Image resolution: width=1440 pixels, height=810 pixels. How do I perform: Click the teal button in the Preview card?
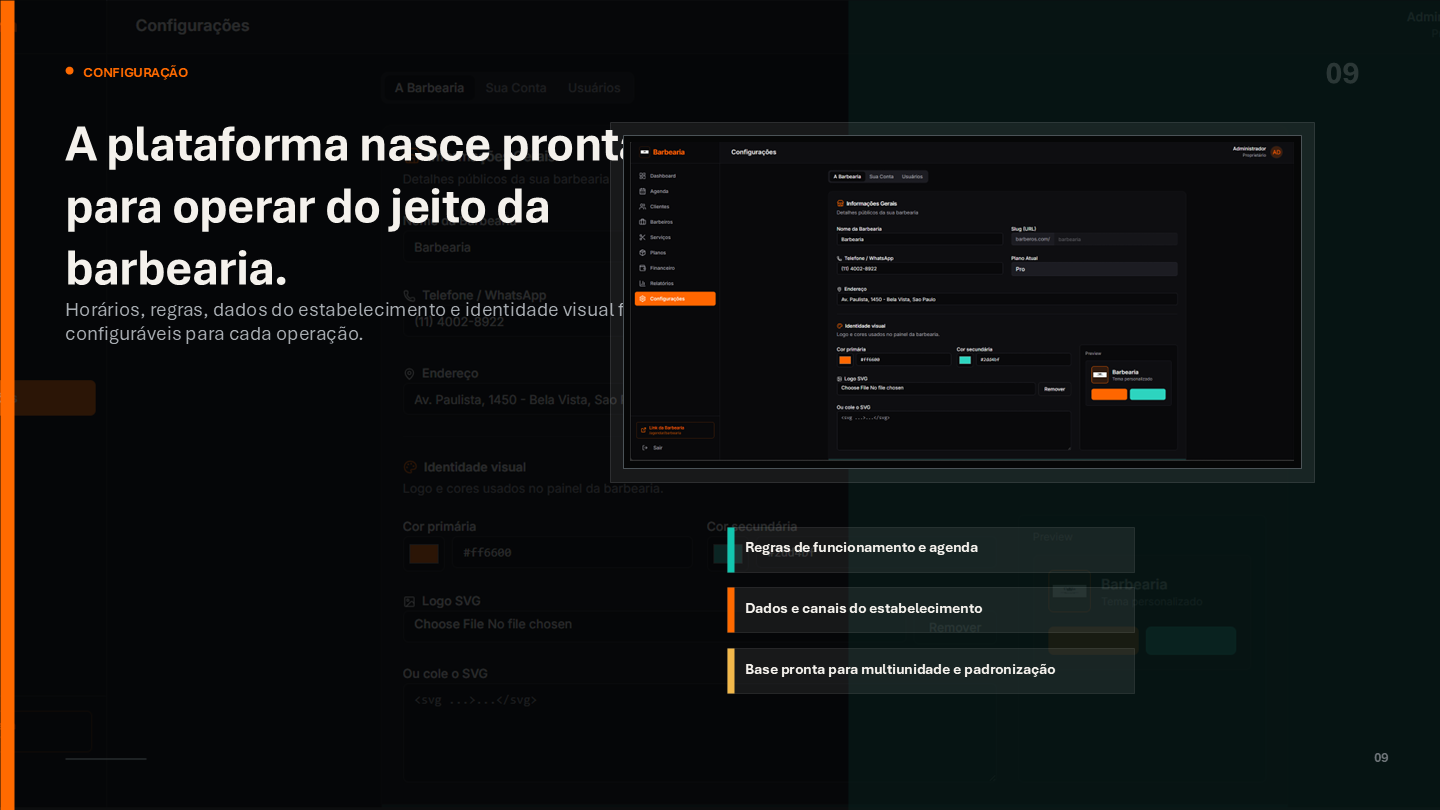(x=1147, y=394)
